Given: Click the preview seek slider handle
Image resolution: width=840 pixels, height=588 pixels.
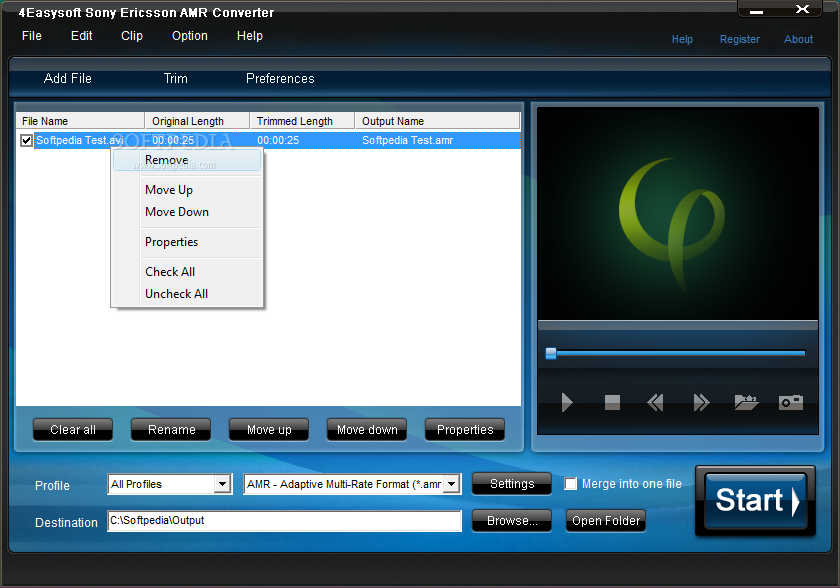Looking at the screenshot, I should [x=551, y=353].
